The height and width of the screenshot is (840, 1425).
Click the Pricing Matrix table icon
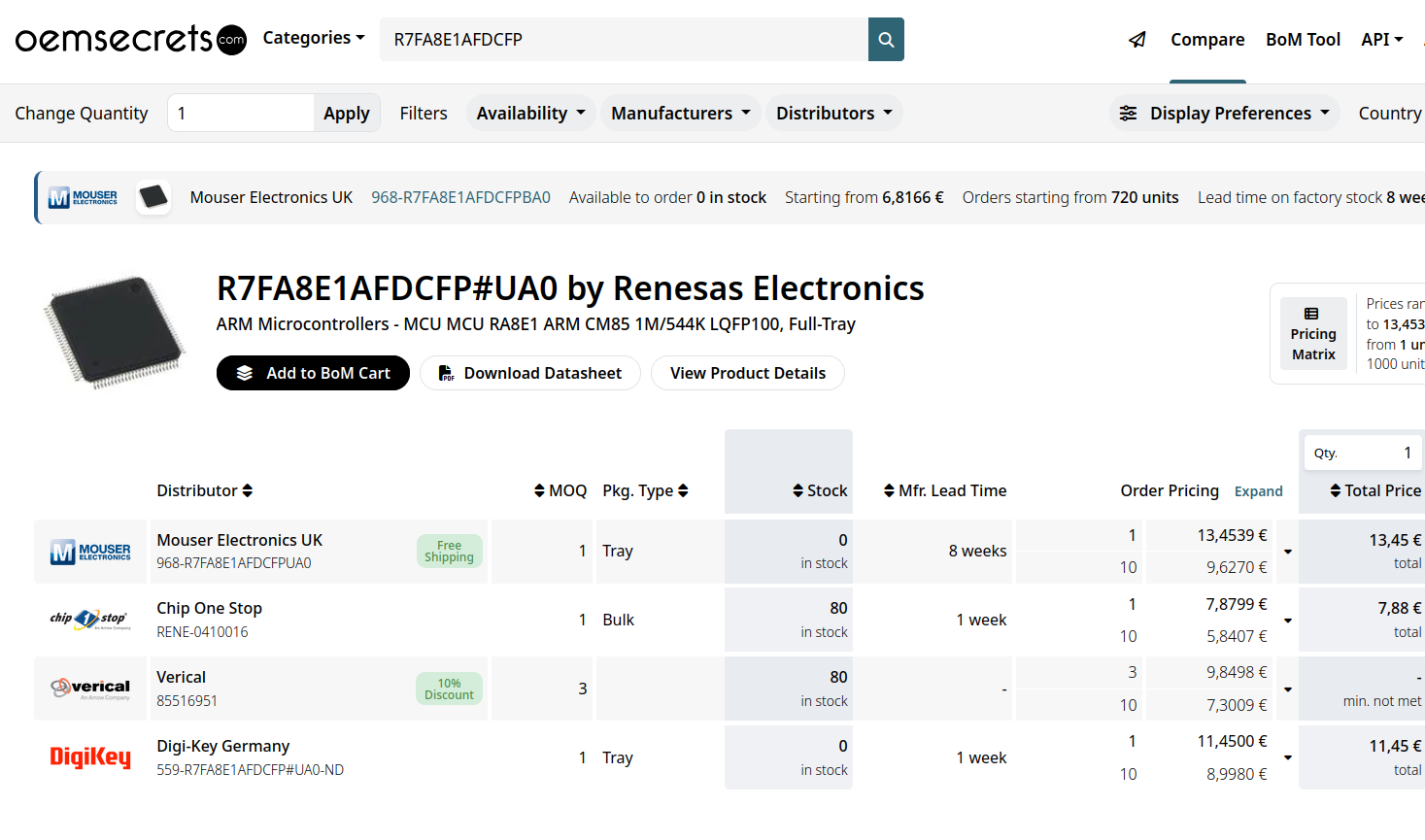coord(1311,314)
